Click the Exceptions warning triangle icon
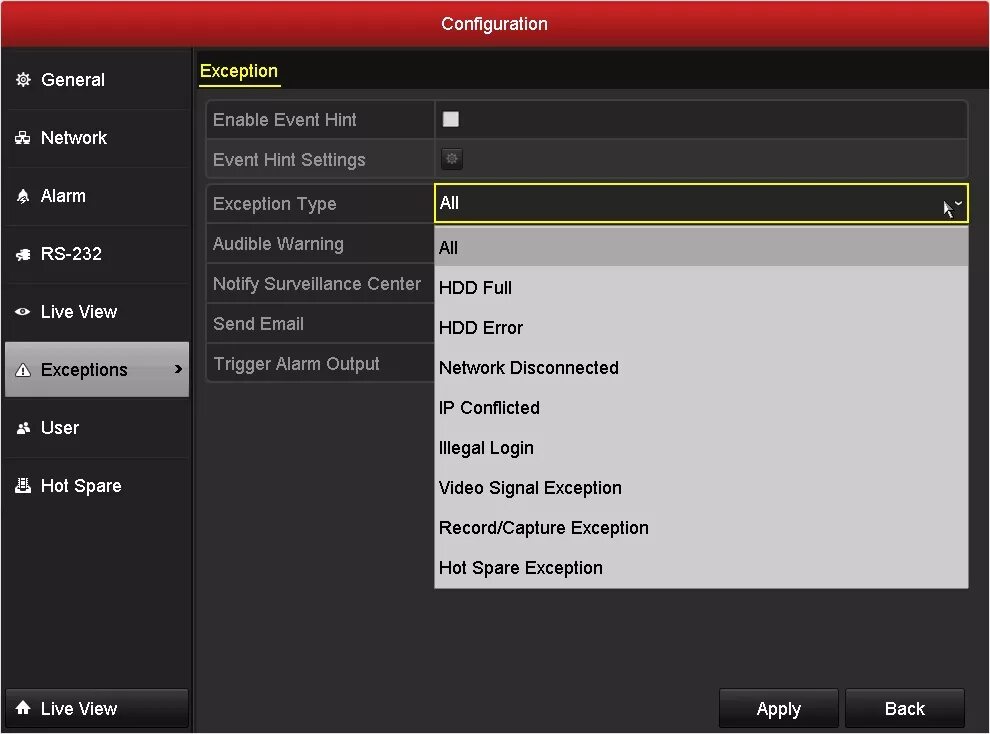This screenshot has height=734, width=990. pos(23,370)
